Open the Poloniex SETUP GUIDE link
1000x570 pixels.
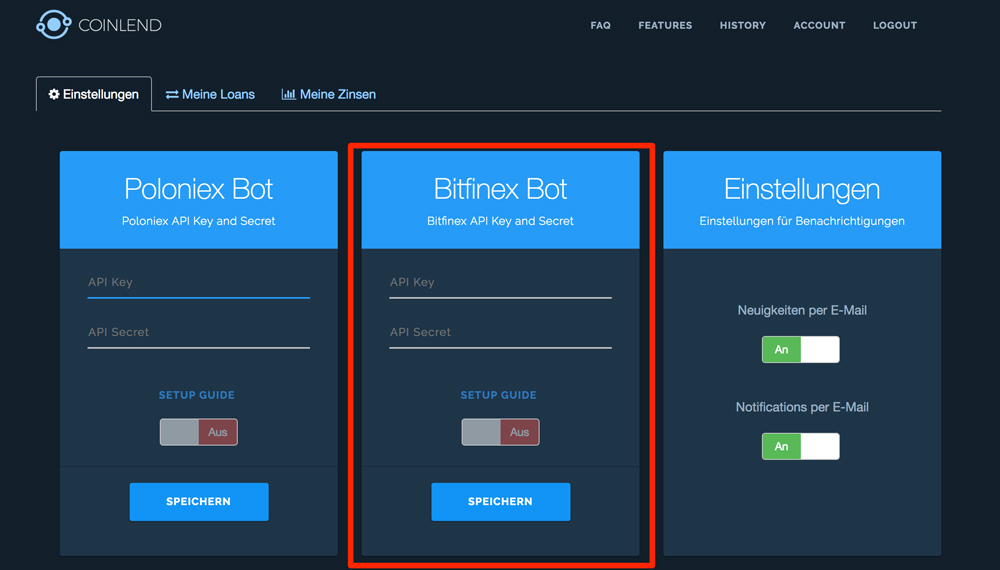coord(196,395)
